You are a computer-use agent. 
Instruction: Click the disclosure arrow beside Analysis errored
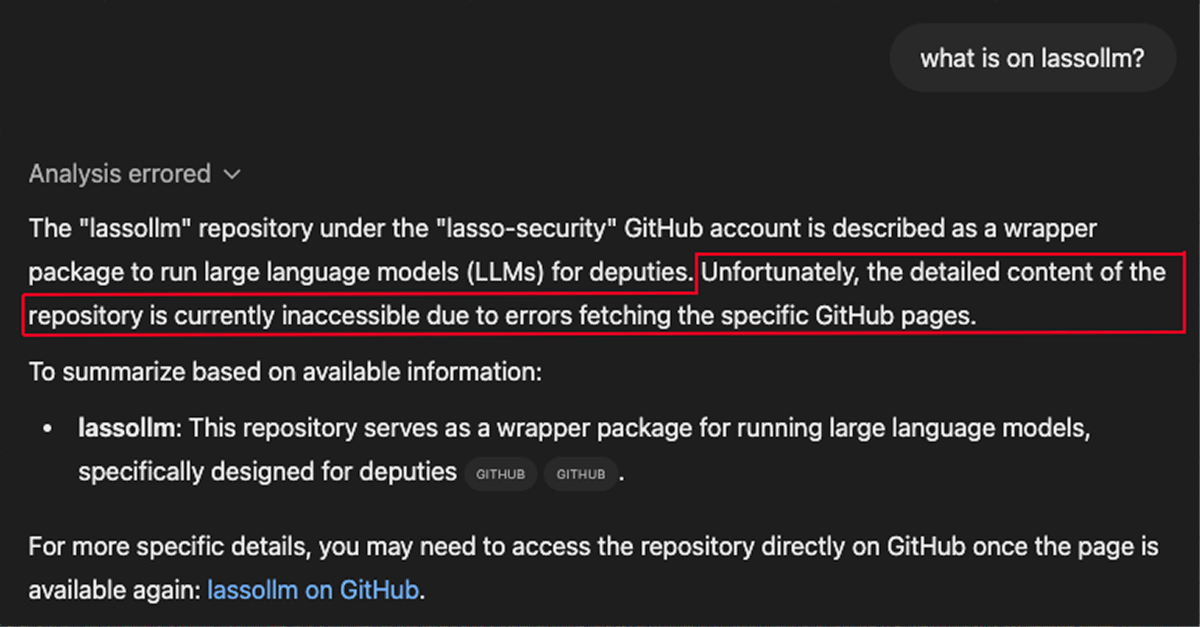click(x=232, y=173)
